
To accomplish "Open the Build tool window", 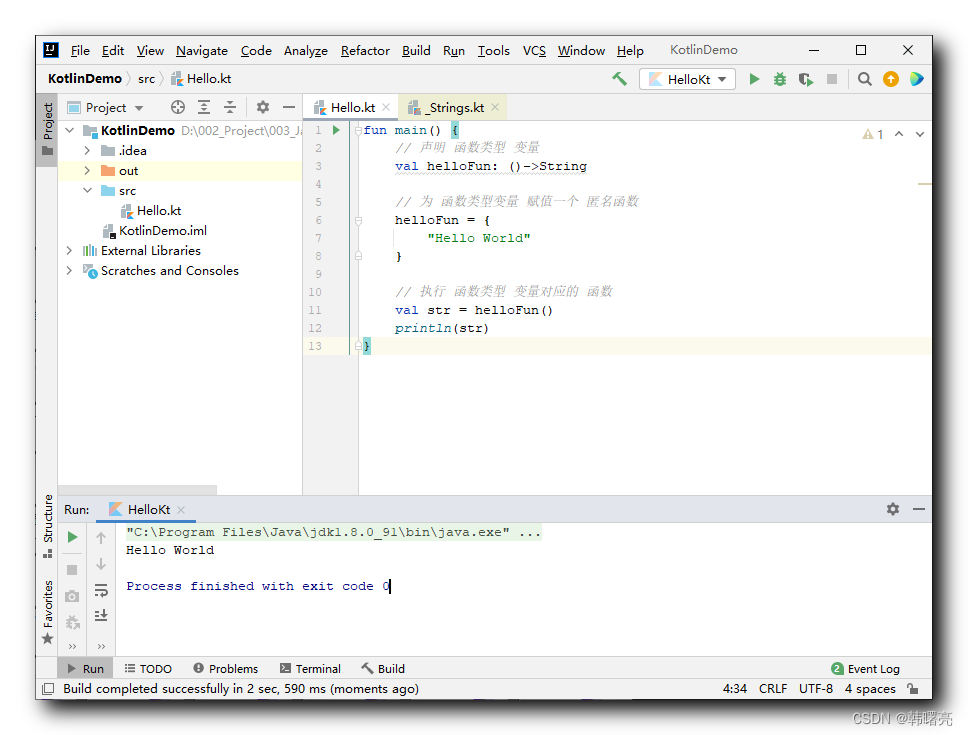I will (x=383, y=669).
